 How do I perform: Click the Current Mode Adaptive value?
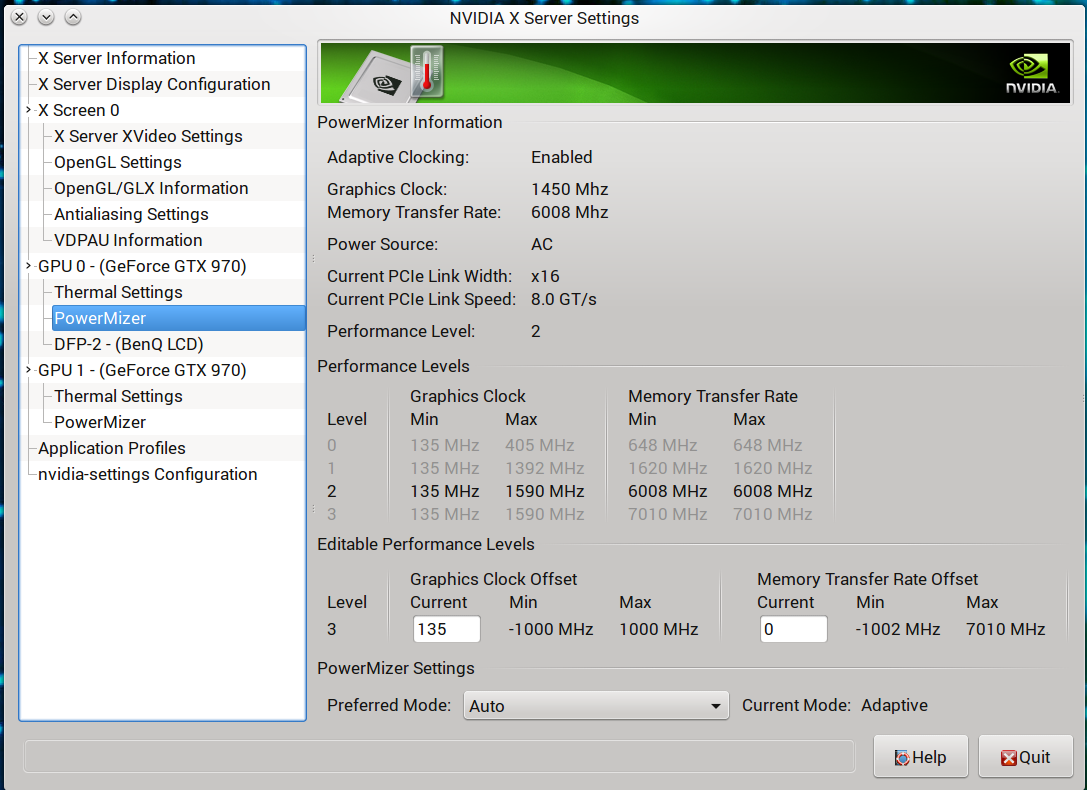pyautogui.click(x=894, y=705)
